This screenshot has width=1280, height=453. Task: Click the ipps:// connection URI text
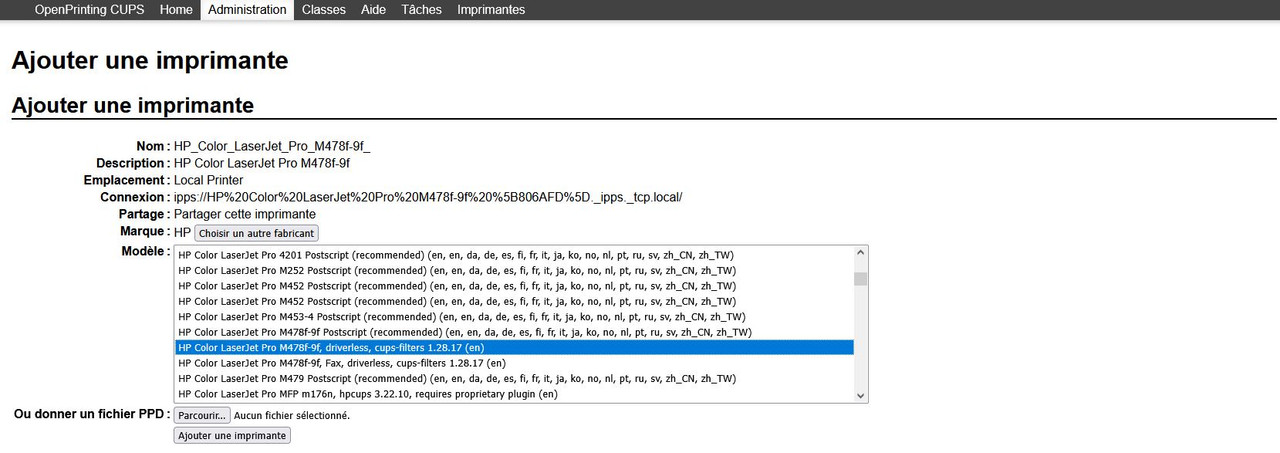428,197
